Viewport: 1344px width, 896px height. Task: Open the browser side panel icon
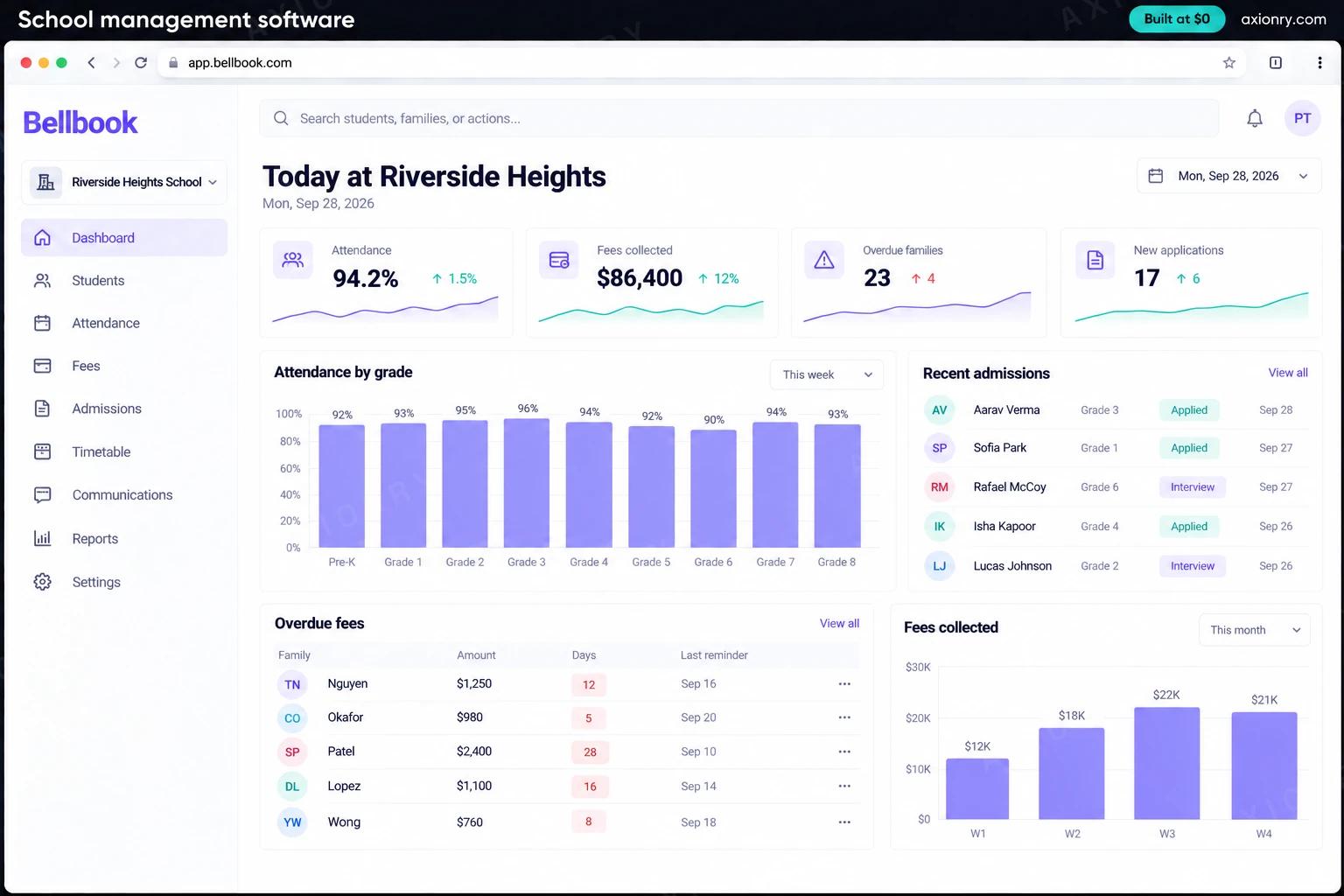pos(1276,62)
